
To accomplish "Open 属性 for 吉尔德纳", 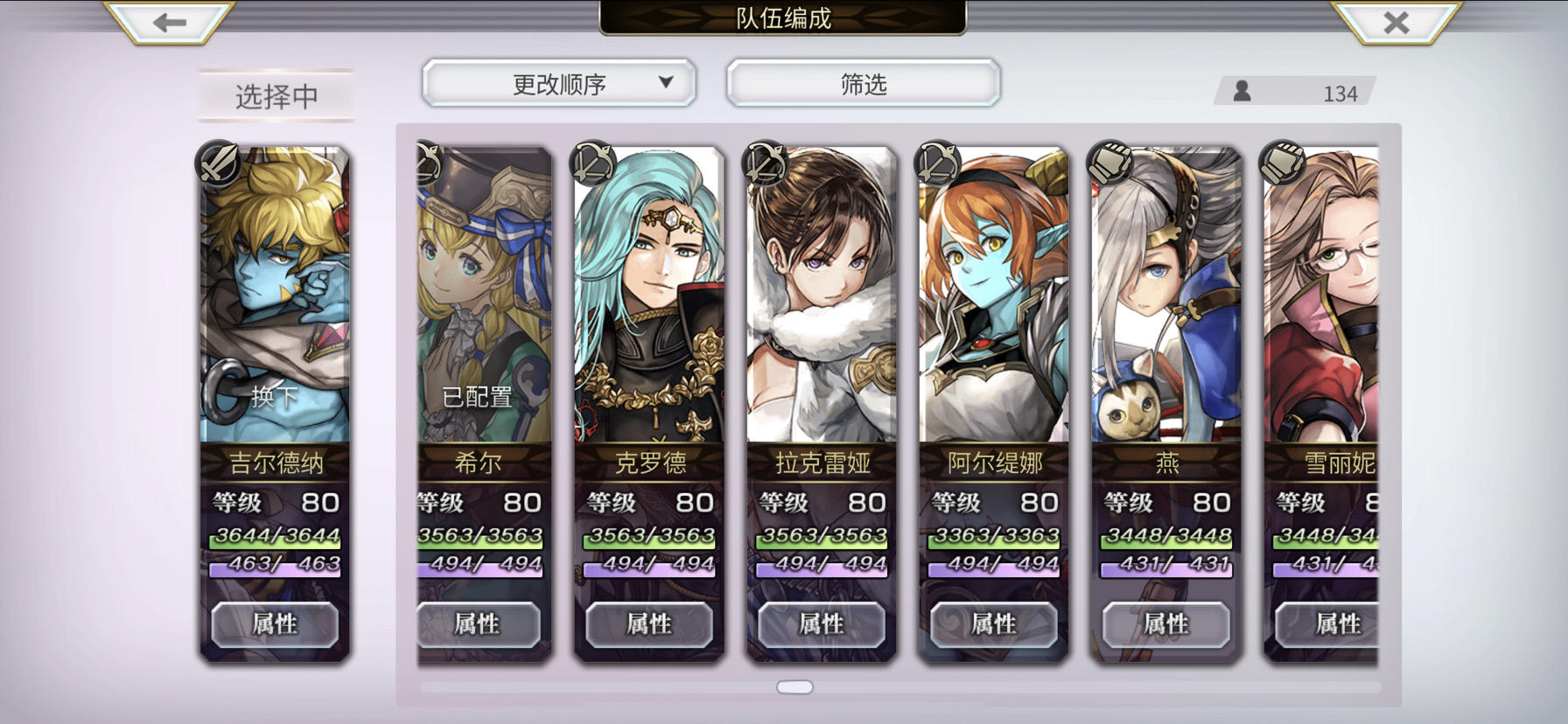I will (x=275, y=624).
